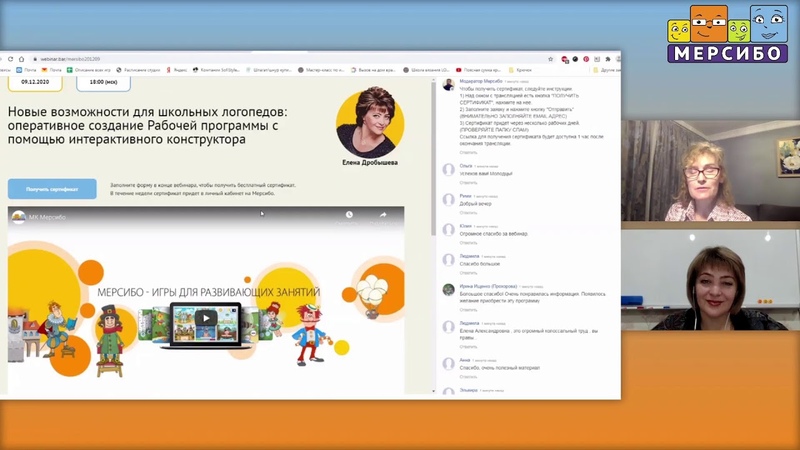Open the 'МК Мерсибо' channel avatar

[x=18, y=217]
